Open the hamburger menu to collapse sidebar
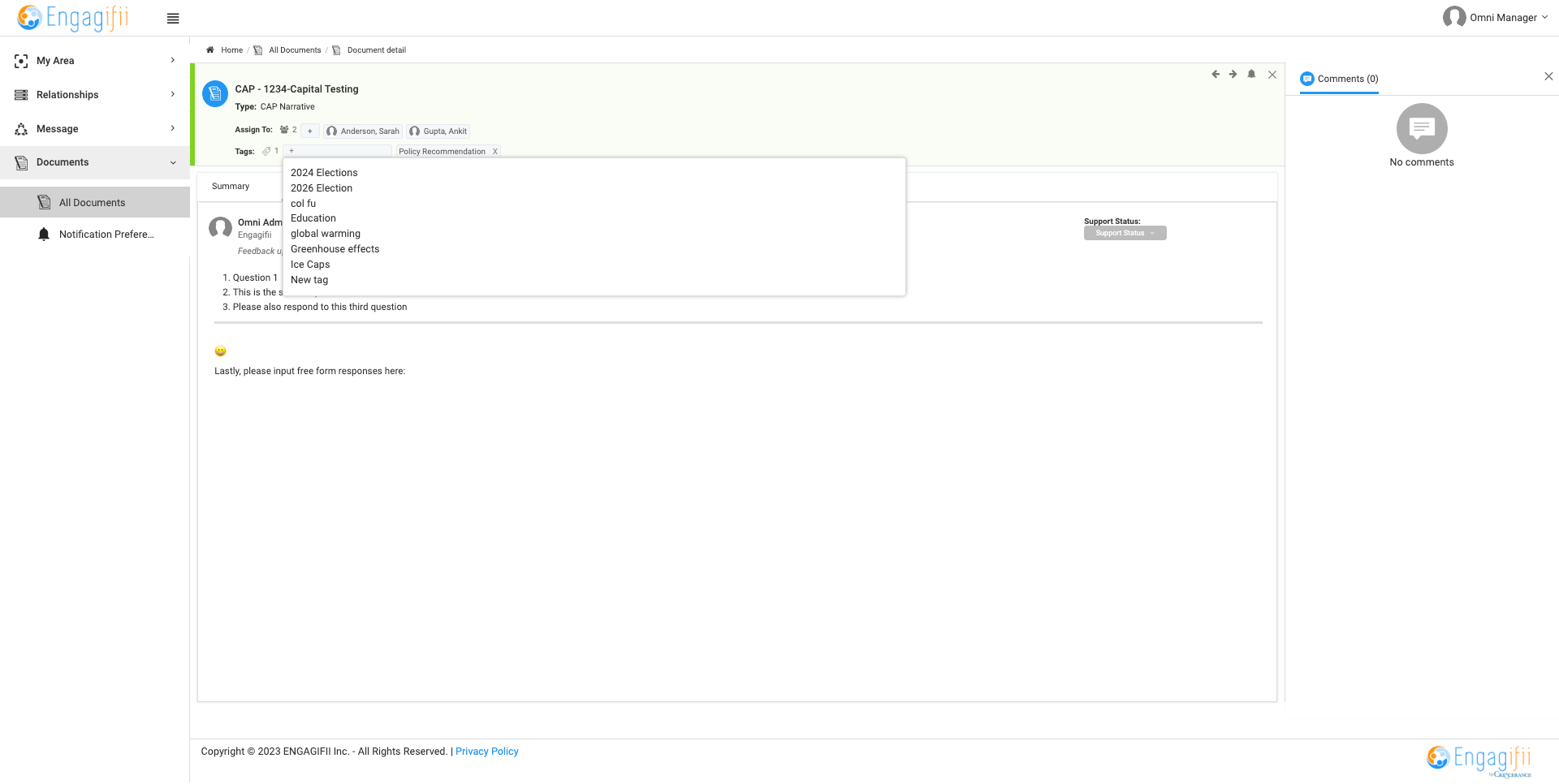 pyautogui.click(x=173, y=19)
